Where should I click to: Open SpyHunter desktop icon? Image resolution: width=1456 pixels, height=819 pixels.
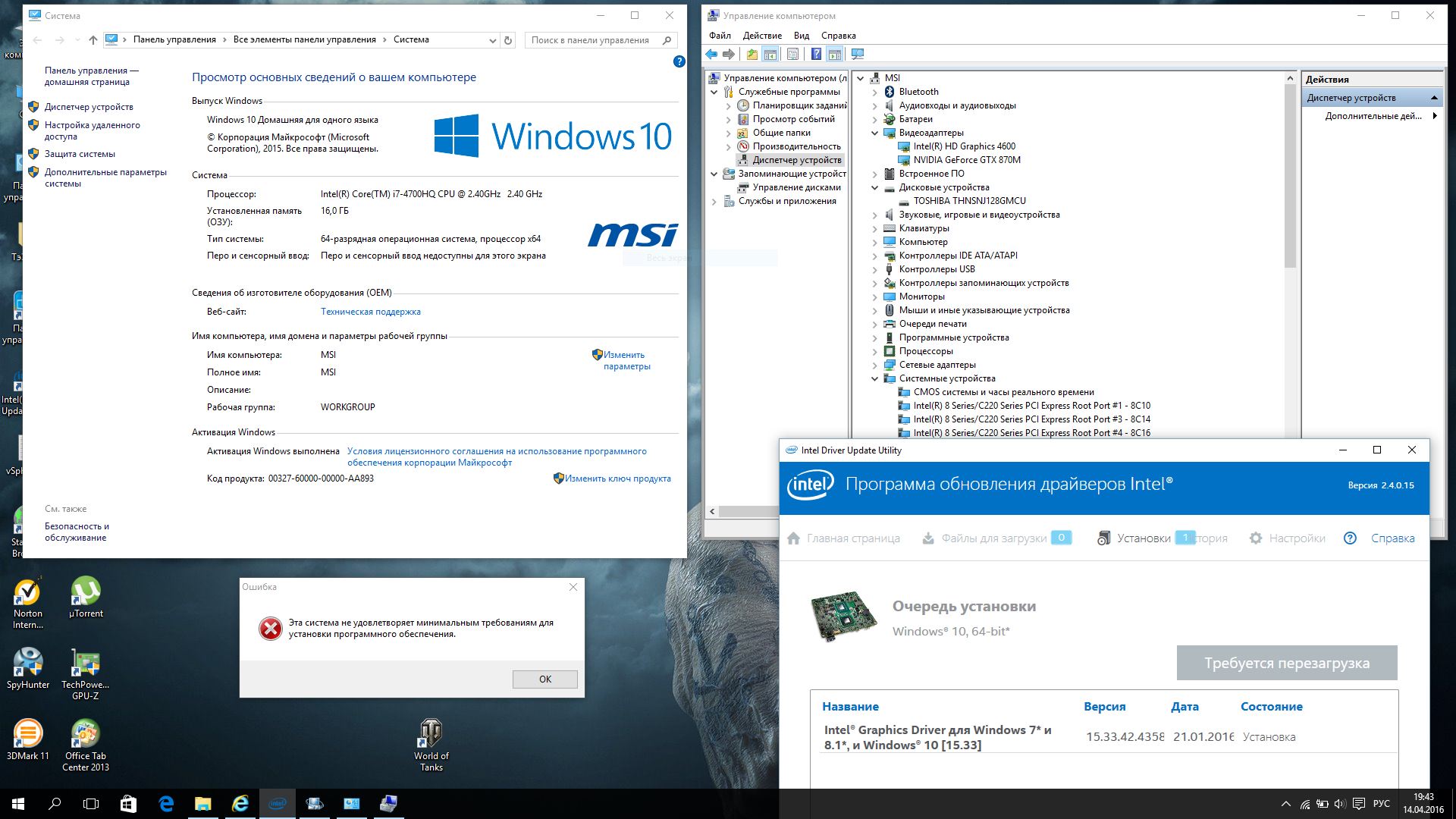28,668
